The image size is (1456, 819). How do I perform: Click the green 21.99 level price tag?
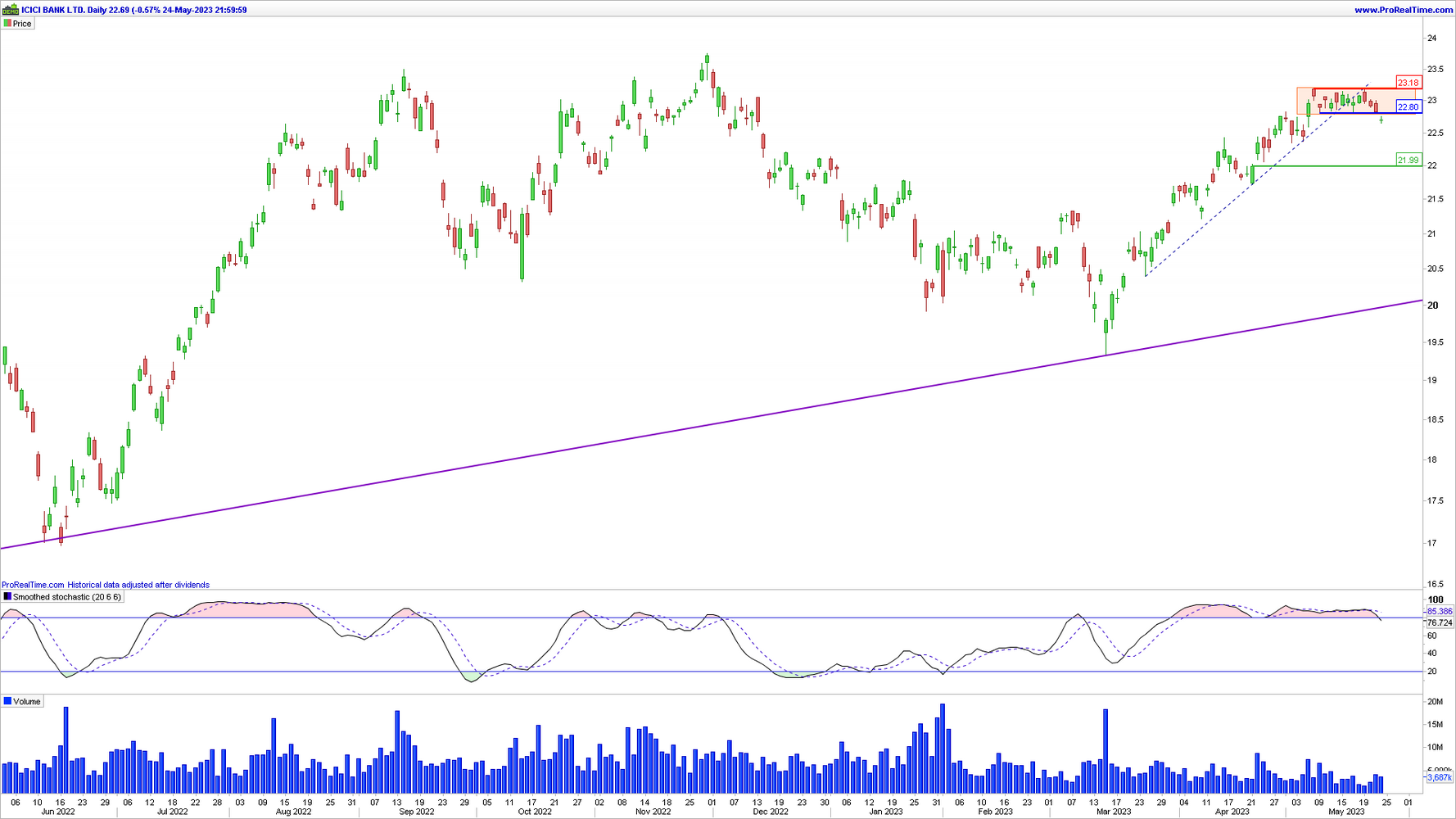[1409, 161]
